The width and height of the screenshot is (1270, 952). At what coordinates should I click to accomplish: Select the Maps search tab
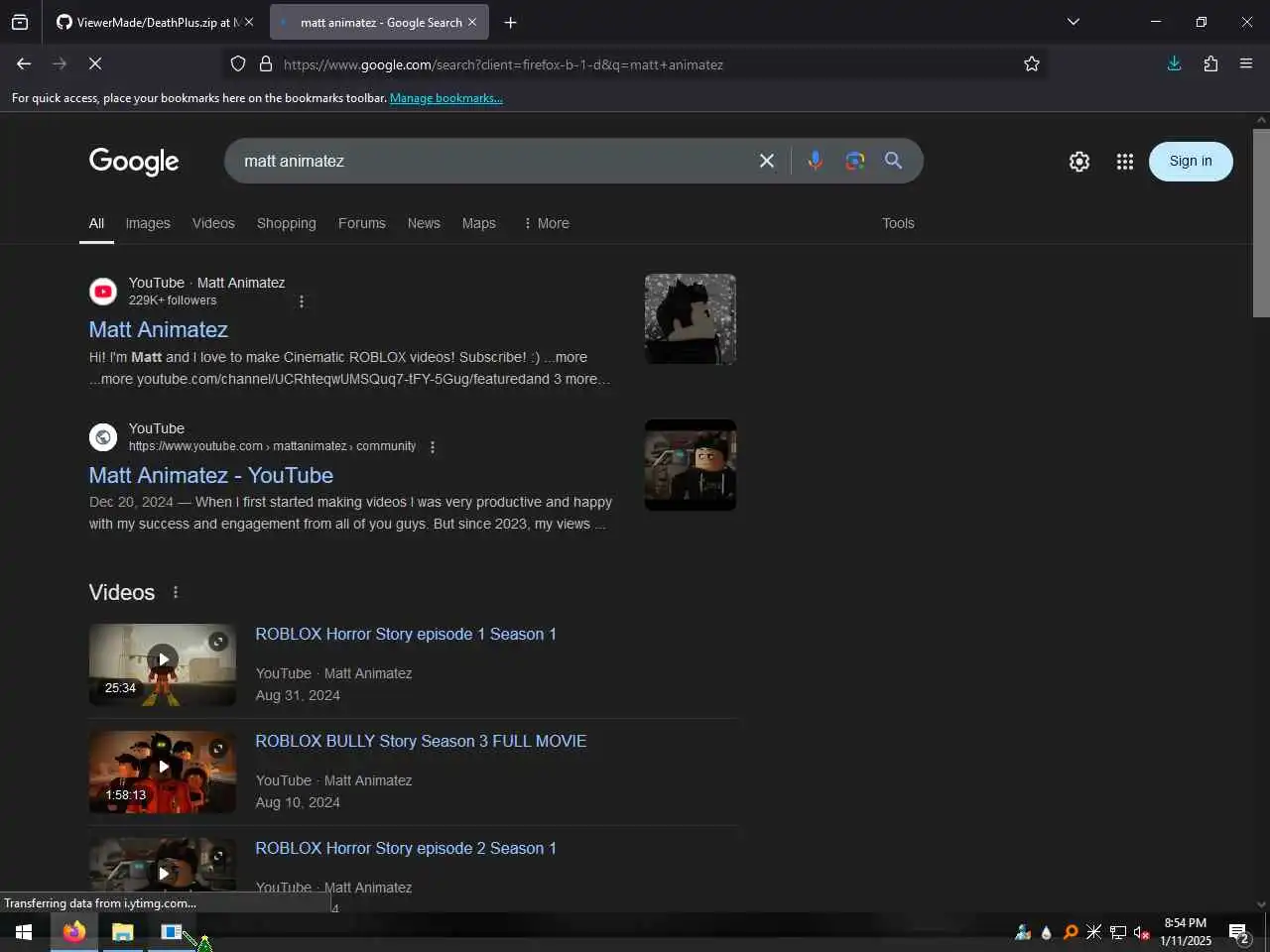click(478, 223)
